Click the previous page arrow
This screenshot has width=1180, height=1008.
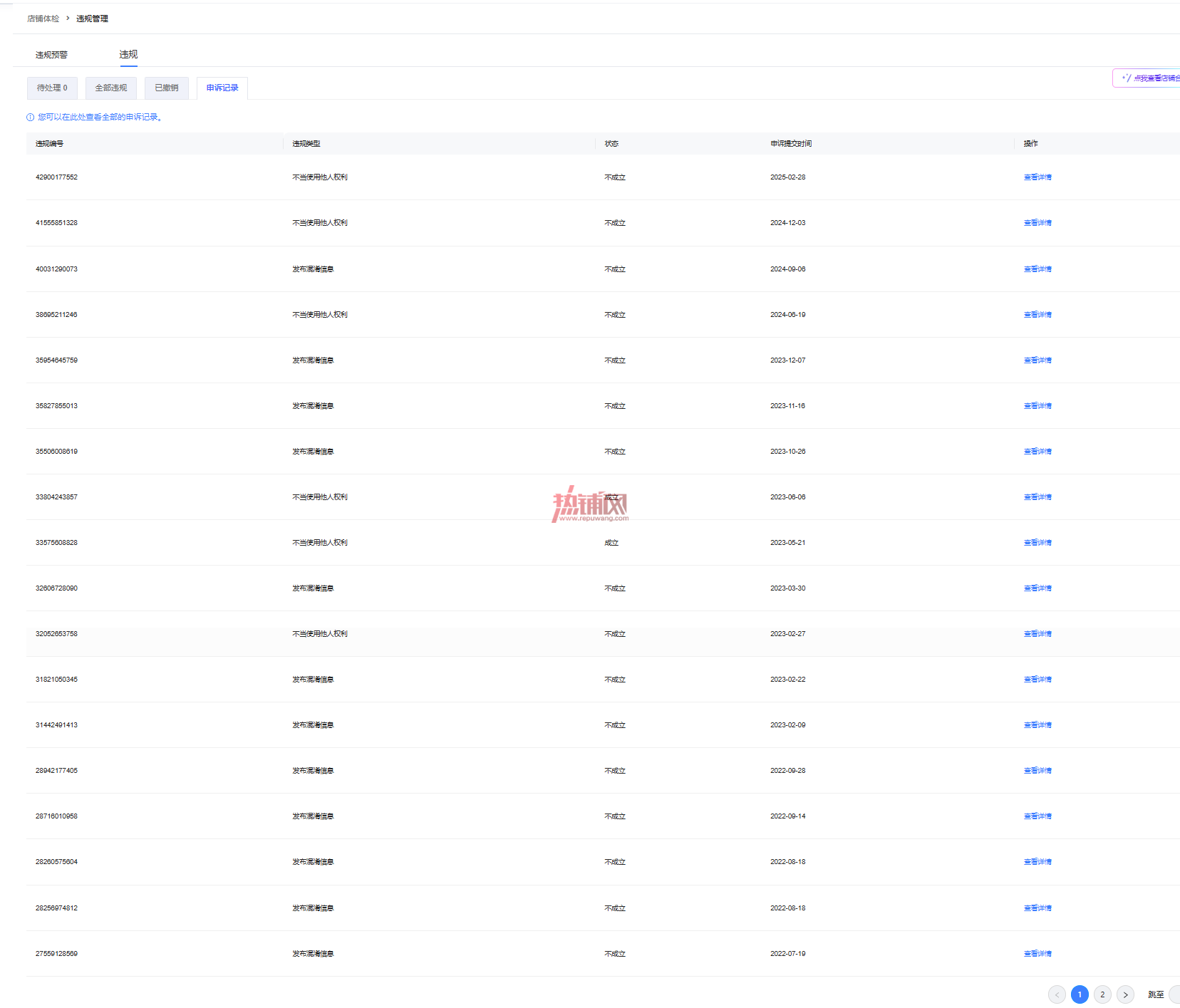pyautogui.click(x=1057, y=994)
